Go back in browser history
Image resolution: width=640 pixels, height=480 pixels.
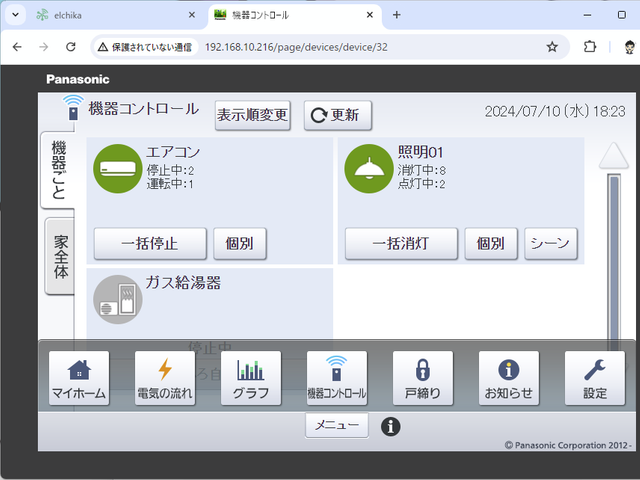(17, 47)
